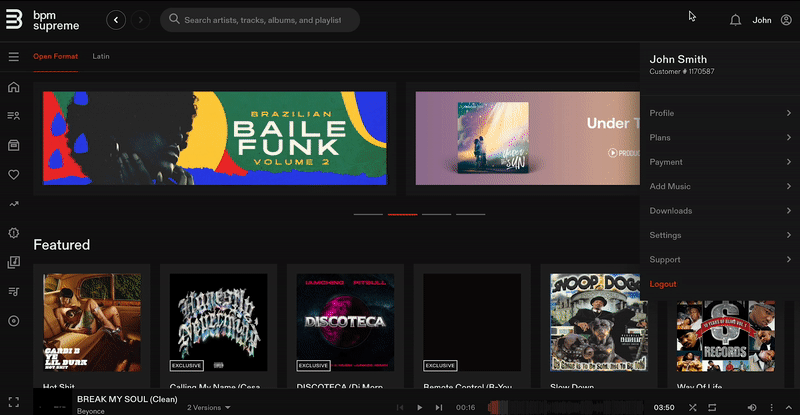
Task: Open the Remote Control album cover
Action: tap(472, 323)
